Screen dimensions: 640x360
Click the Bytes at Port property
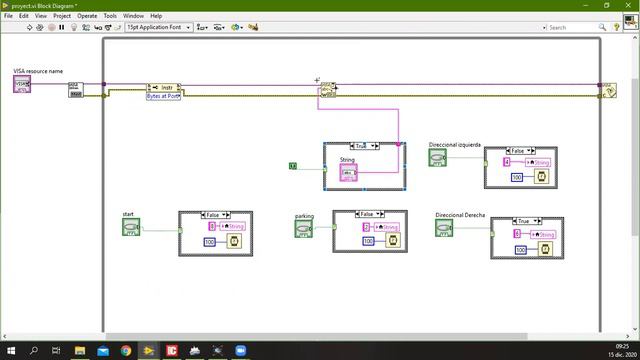click(164, 96)
